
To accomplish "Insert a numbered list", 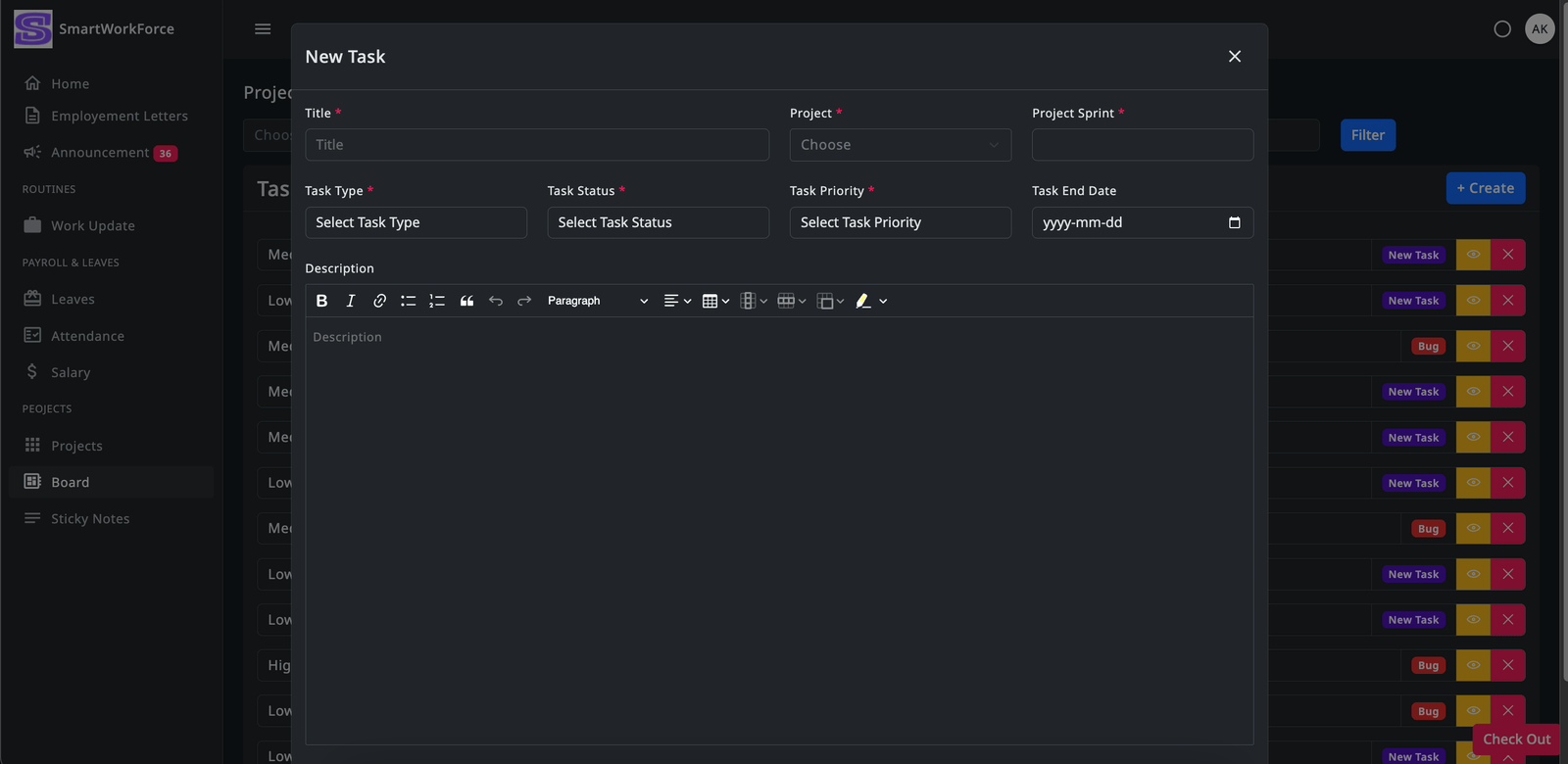I will click(x=437, y=301).
